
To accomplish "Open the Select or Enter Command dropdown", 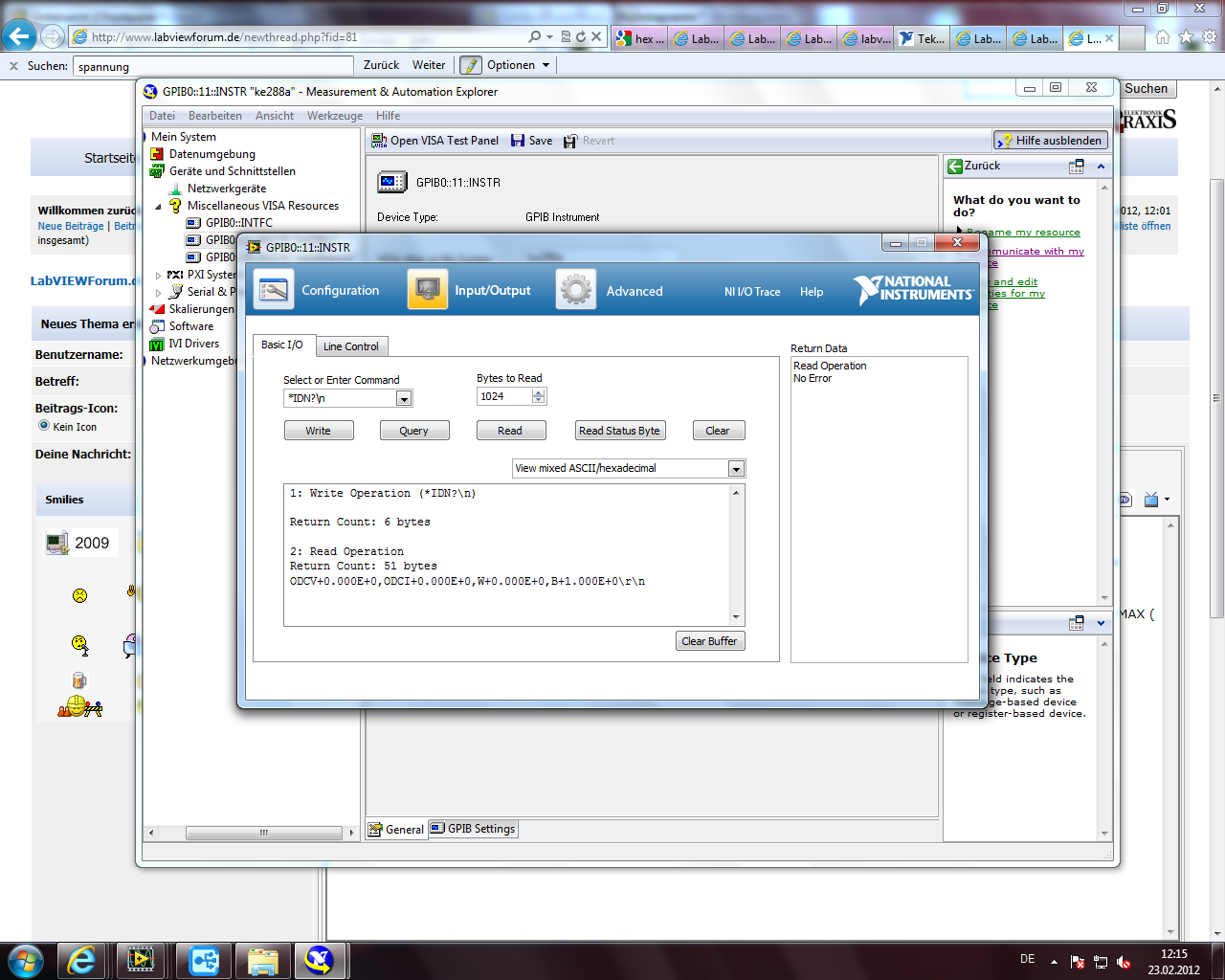I will tap(404, 399).
